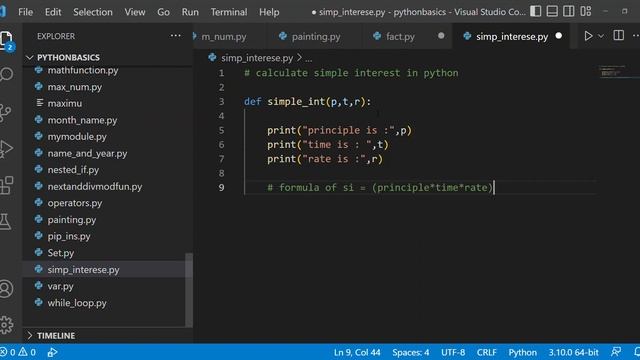Open the Testing flask view
Screen dimensions: 640x360
[5, 222]
